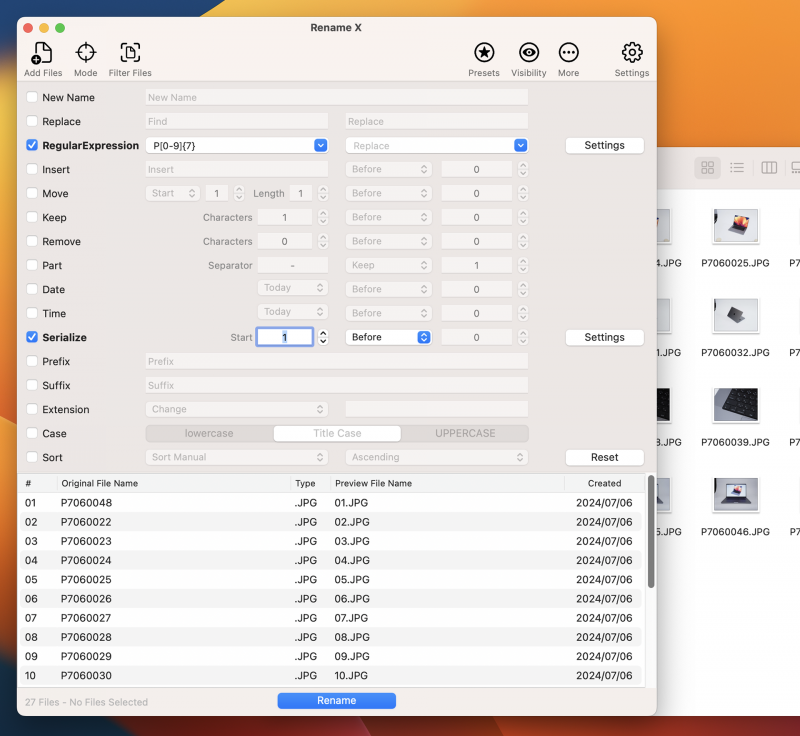Viewport: 800px width, 736px height.
Task: Select the UPPERCASE case segment
Action: [x=464, y=434]
